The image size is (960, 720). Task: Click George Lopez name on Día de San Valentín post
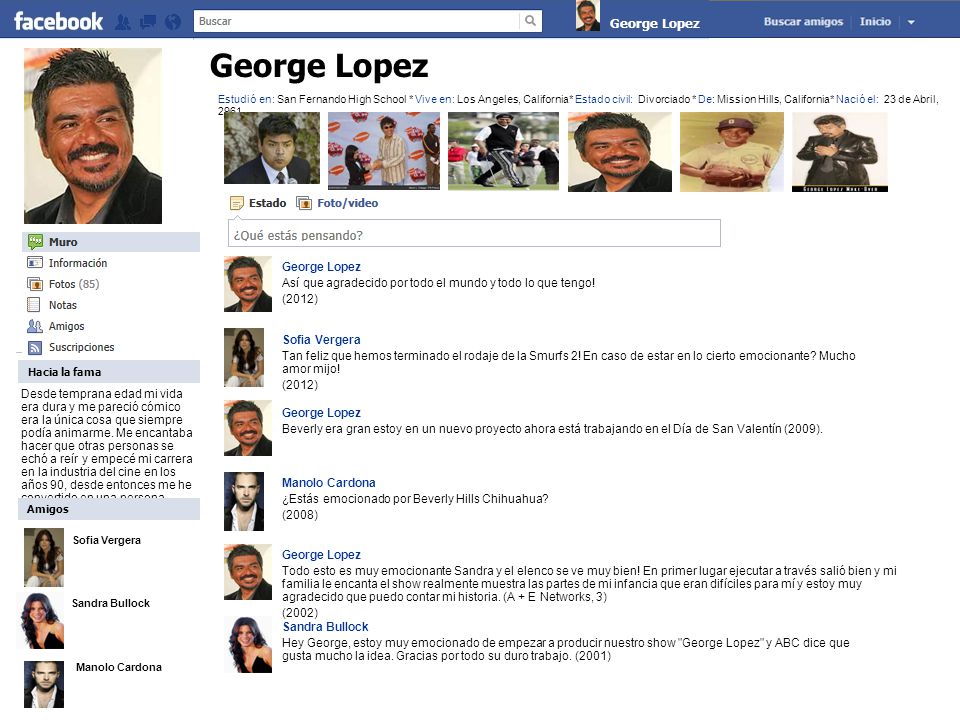[x=321, y=413]
